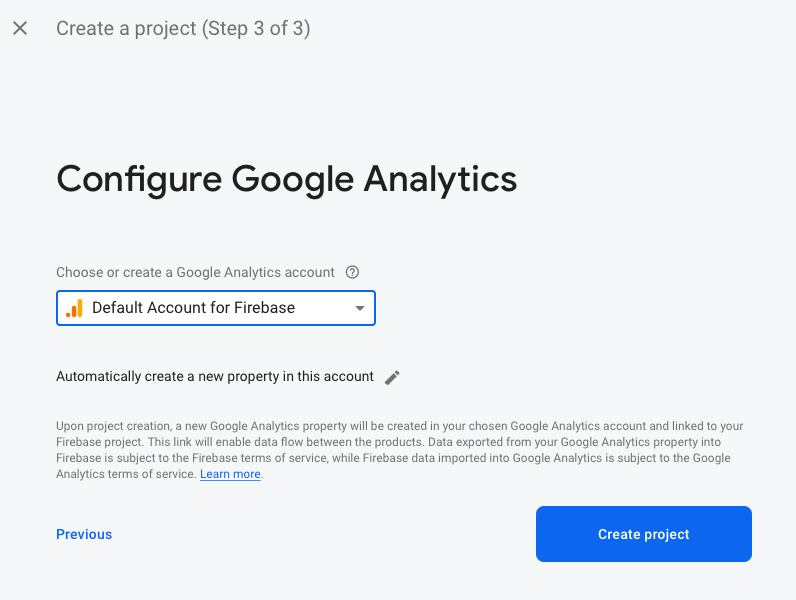The width and height of the screenshot is (796, 600).
Task: Edit property settings with the pencil icon
Action: click(x=392, y=377)
